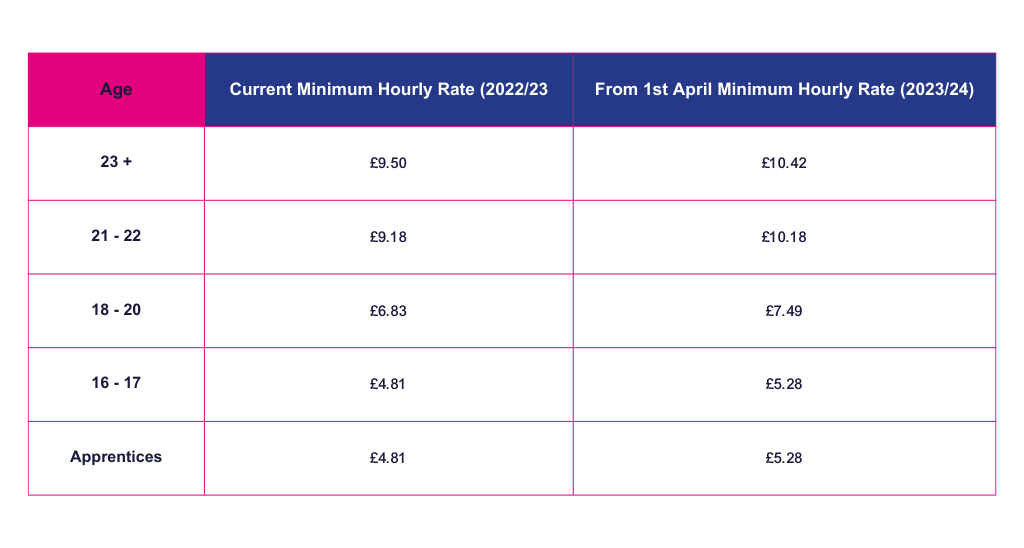Viewport: 1024px width, 548px height.
Task: Click the £10.18 rate value
Action: [x=784, y=237]
